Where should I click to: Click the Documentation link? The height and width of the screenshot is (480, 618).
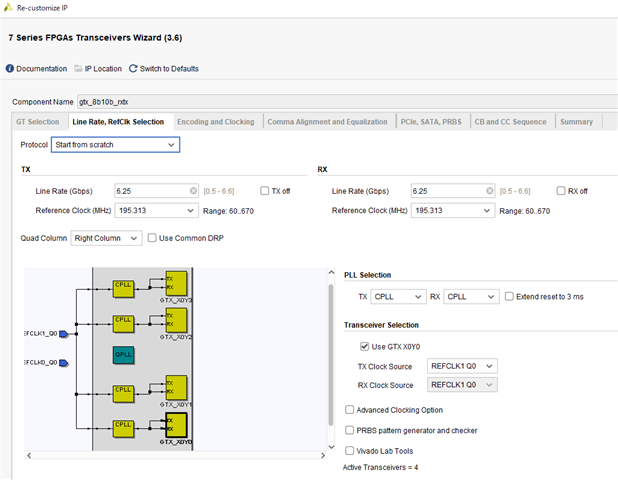41,69
